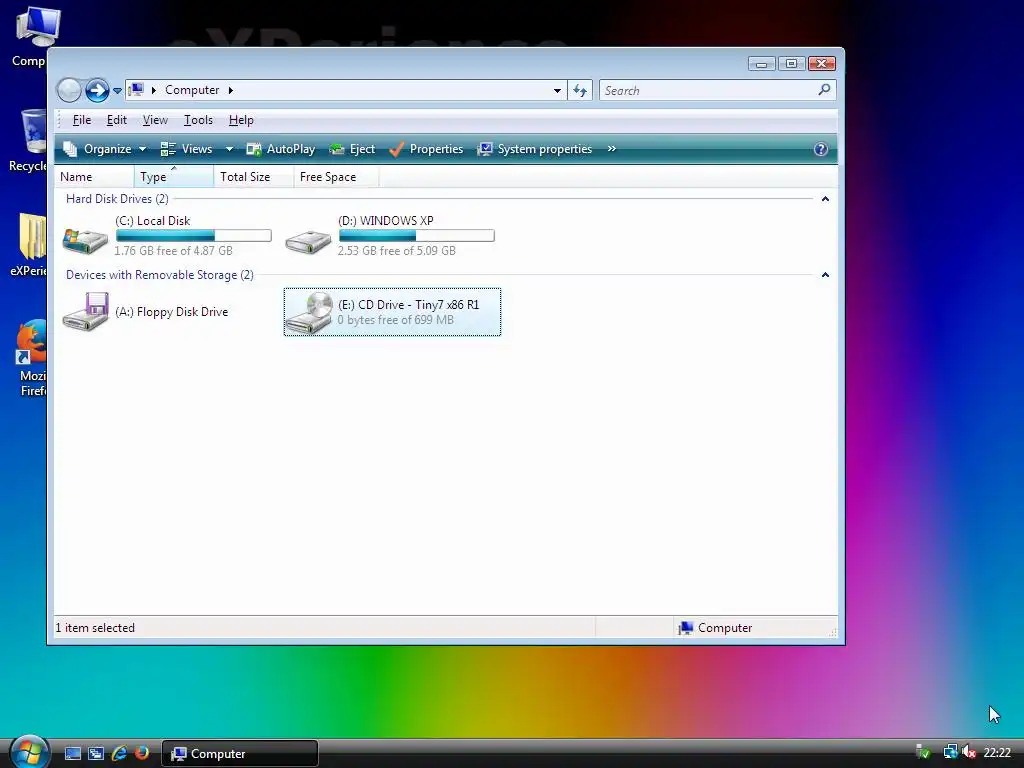Click Show Desktop quick launch icon
Viewport: 1024px width, 768px height.
coord(72,754)
